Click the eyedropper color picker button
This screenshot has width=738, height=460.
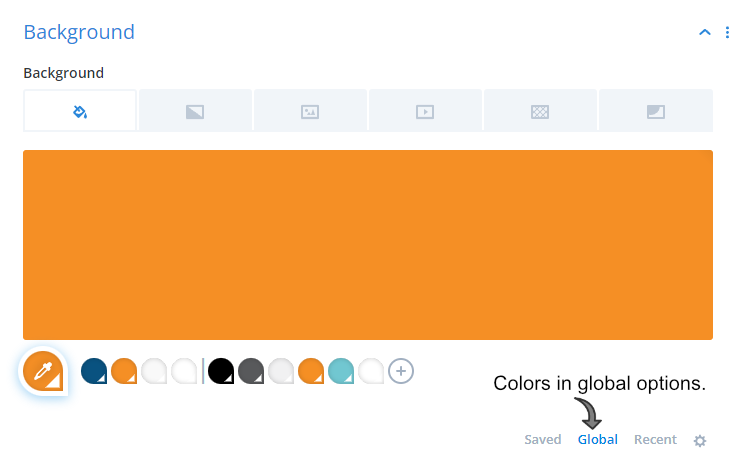43,371
